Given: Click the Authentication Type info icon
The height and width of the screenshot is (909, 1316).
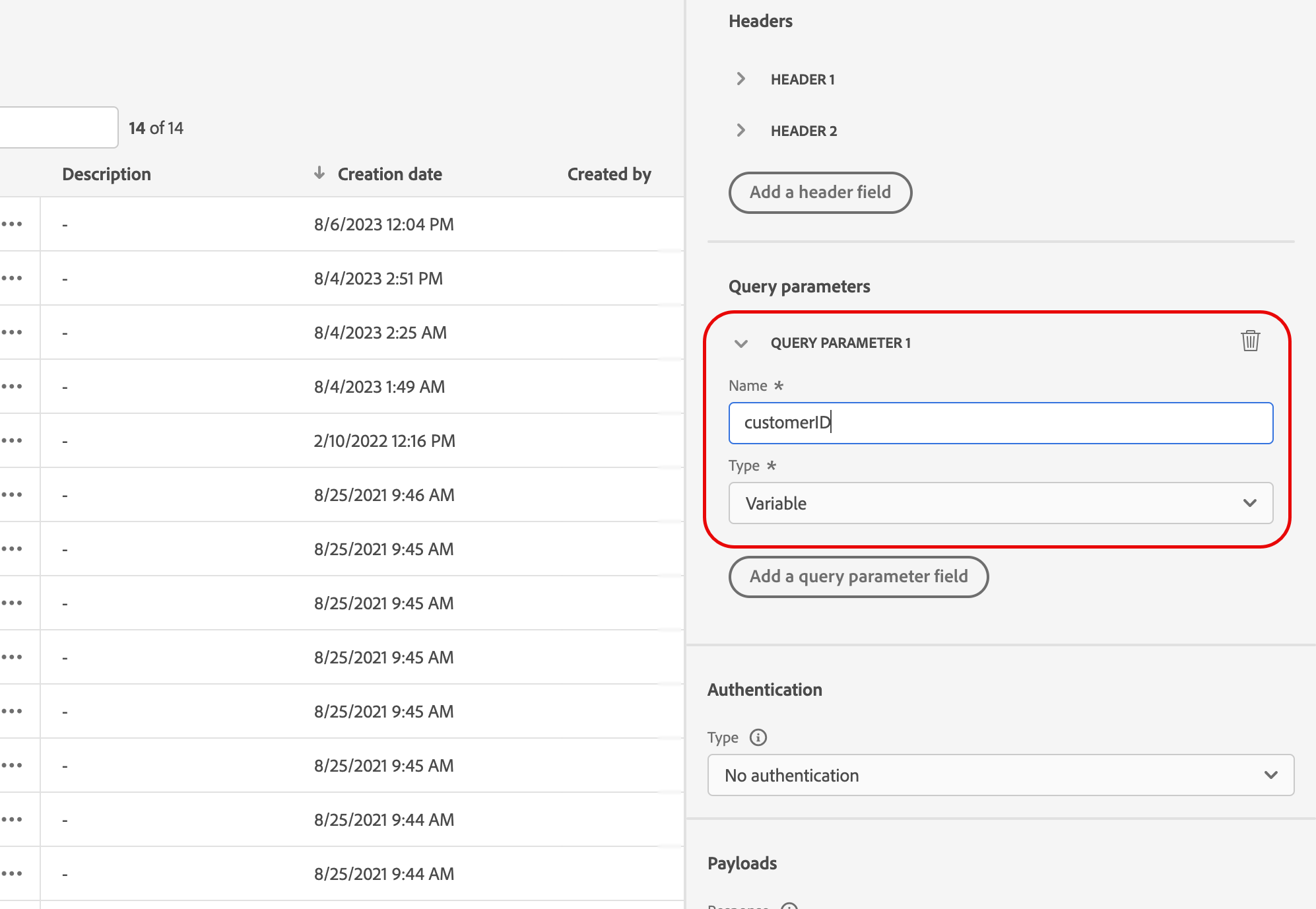Looking at the screenshot, I should click(x=758, y=737).
